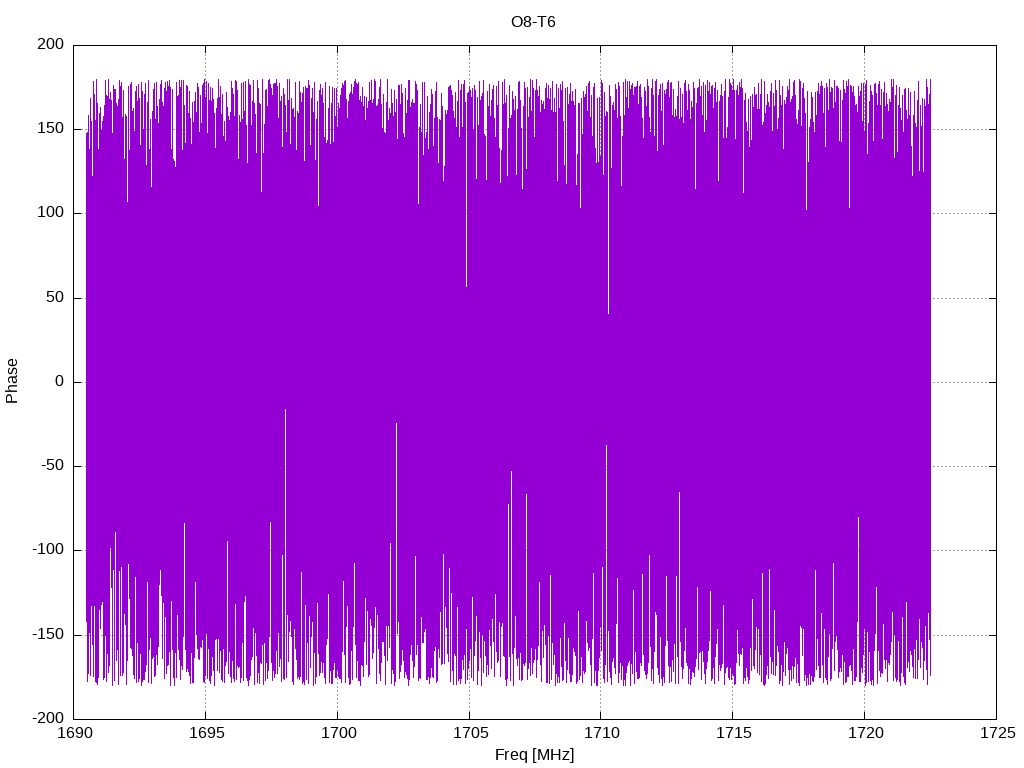Click the y-axis tick label -150
Viewport: 1024px width, 768px height.
pos(48,634)
